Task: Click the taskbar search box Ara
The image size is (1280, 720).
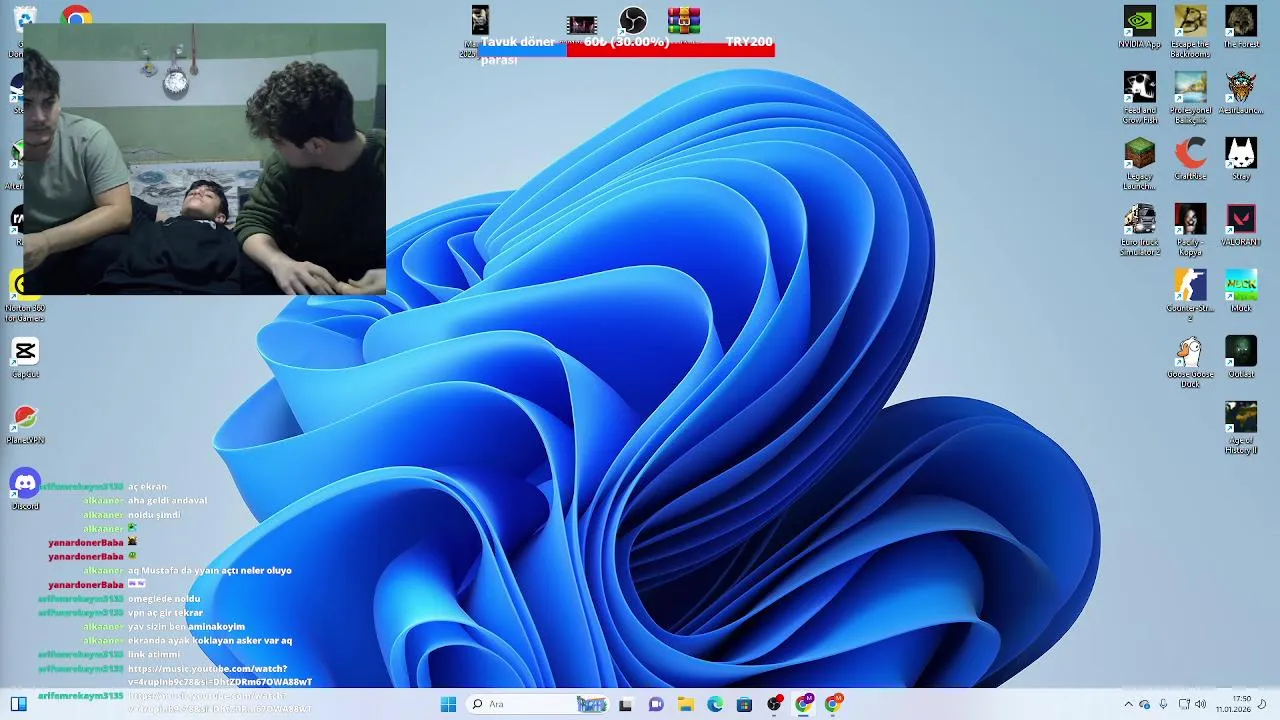Action: click(536, 704)
